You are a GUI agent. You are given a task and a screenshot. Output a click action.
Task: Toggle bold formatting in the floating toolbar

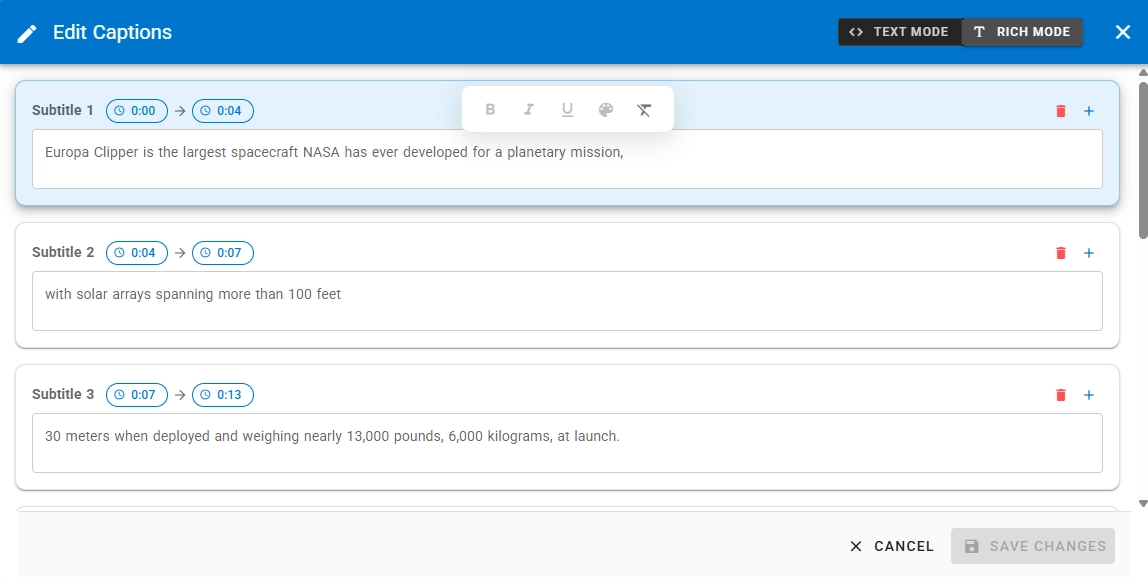click(491, 110)
